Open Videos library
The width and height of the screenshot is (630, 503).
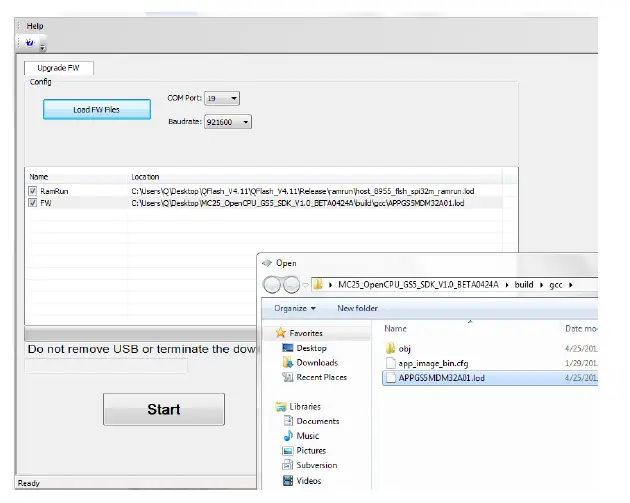[x=309, y=481]
